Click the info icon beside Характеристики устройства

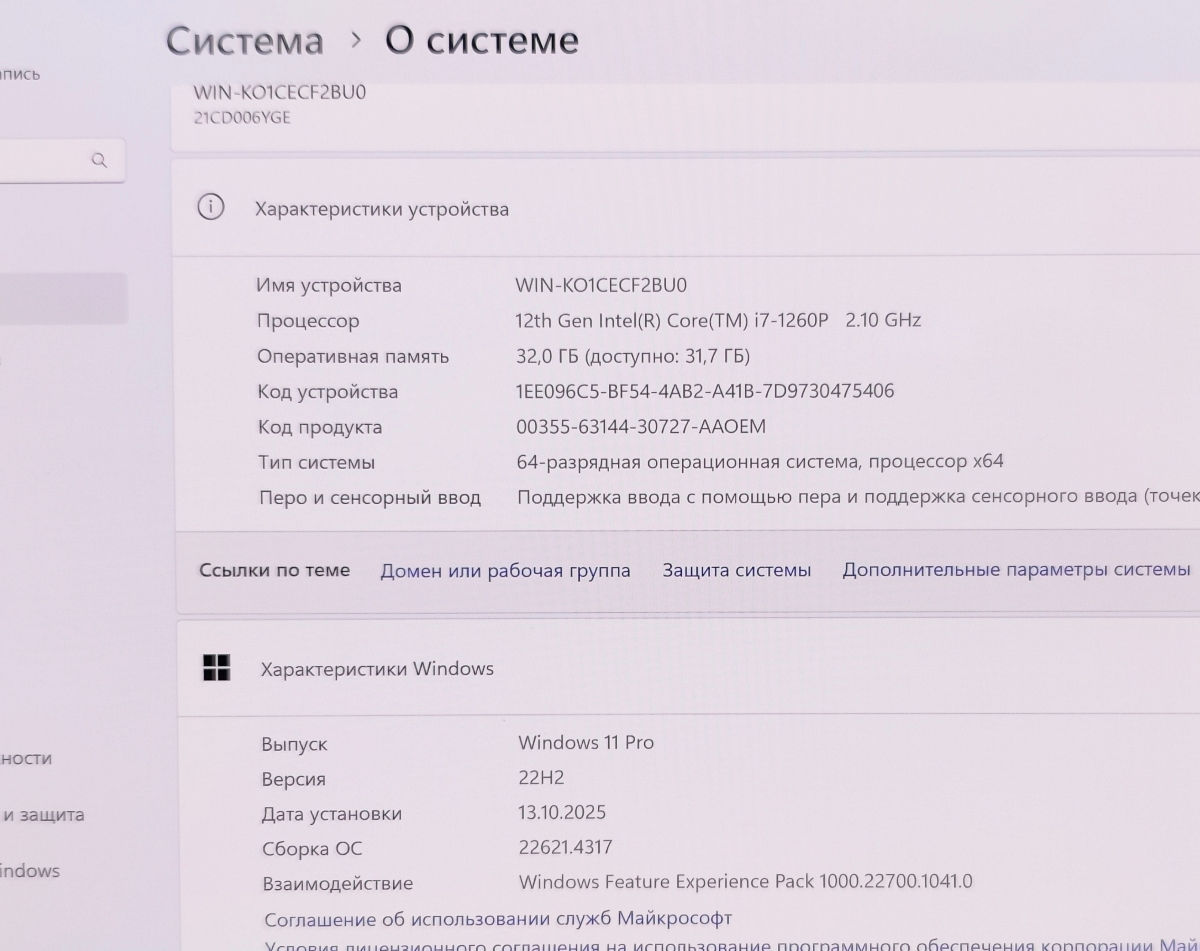210,208
